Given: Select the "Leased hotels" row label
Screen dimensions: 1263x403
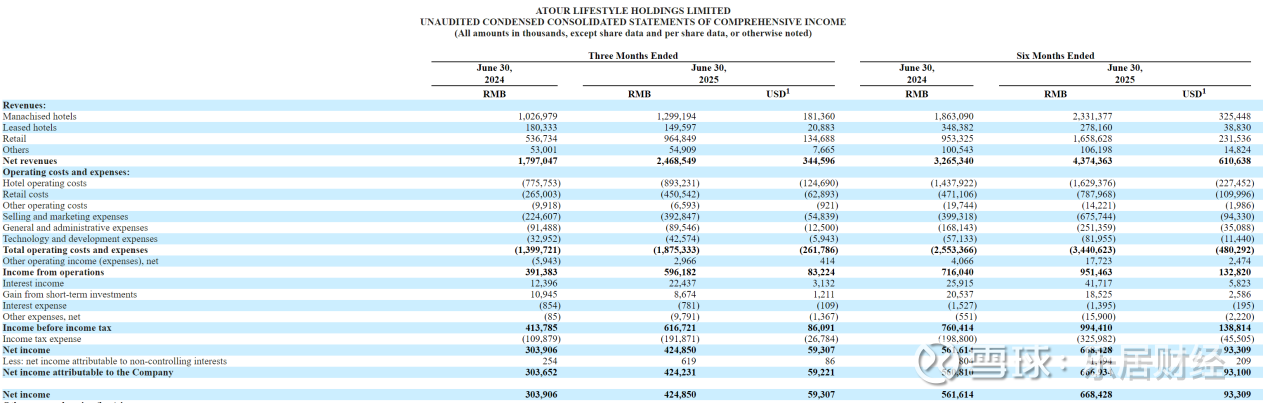Looking at the screenshot, I should [30, 128].
